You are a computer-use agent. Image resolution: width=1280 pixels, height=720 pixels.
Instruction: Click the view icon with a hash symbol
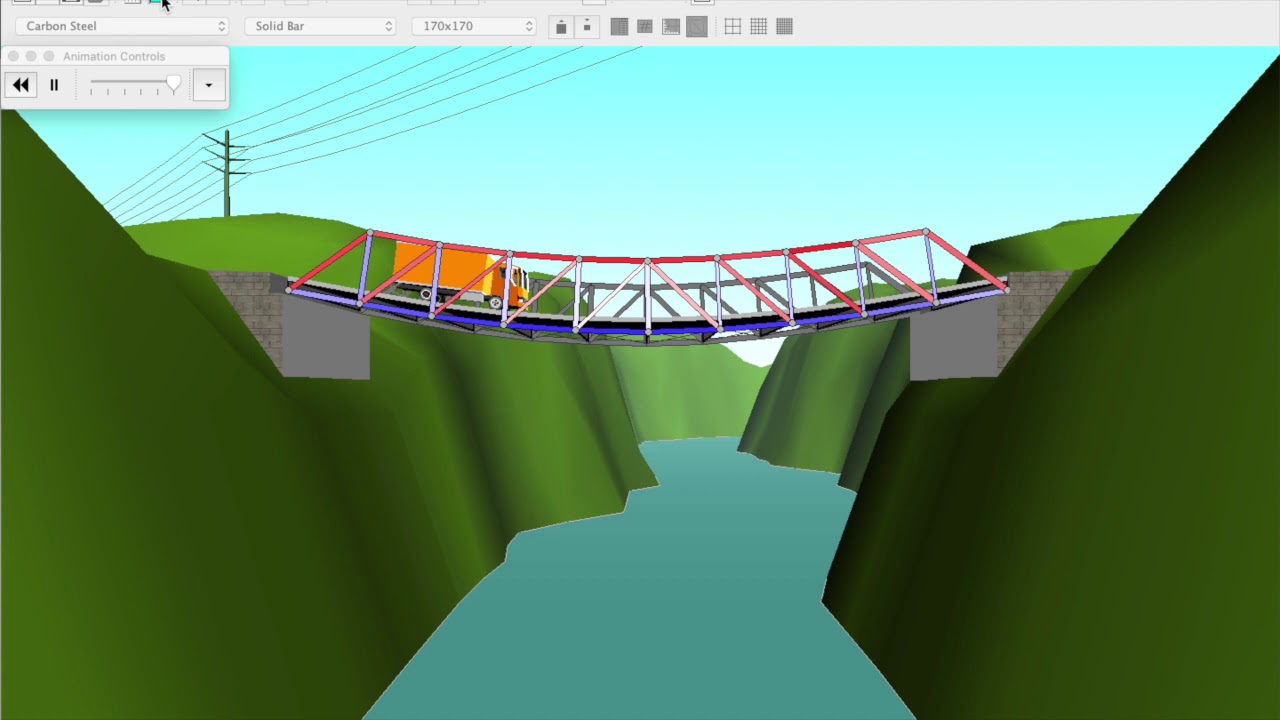(x=645, y=27)
